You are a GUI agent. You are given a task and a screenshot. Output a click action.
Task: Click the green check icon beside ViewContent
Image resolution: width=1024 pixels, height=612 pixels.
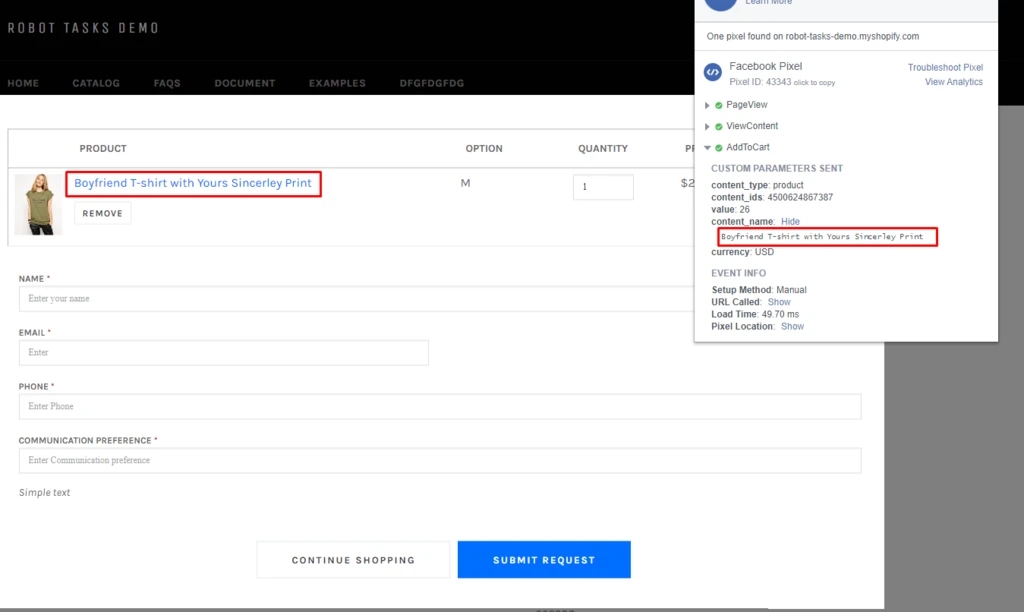[x=719, y=127]
